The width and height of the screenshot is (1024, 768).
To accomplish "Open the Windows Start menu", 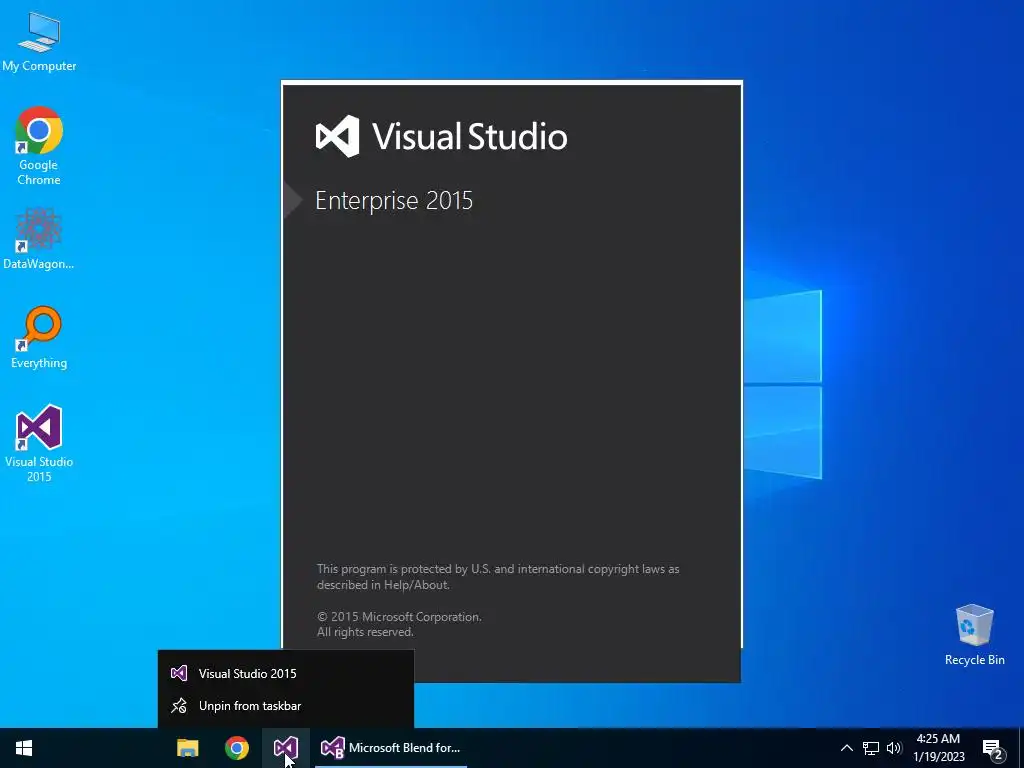I will (24, 748).
